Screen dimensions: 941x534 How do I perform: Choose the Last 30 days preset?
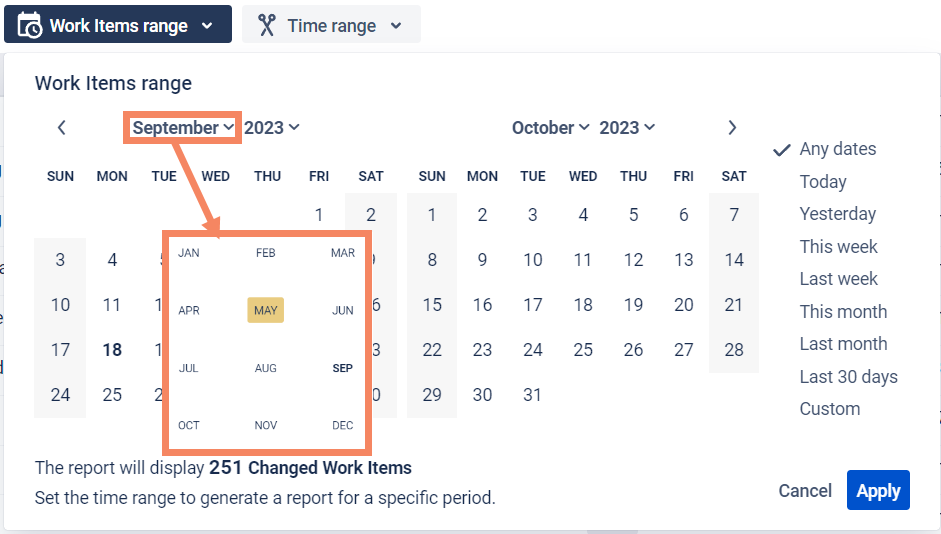[848, 377]
